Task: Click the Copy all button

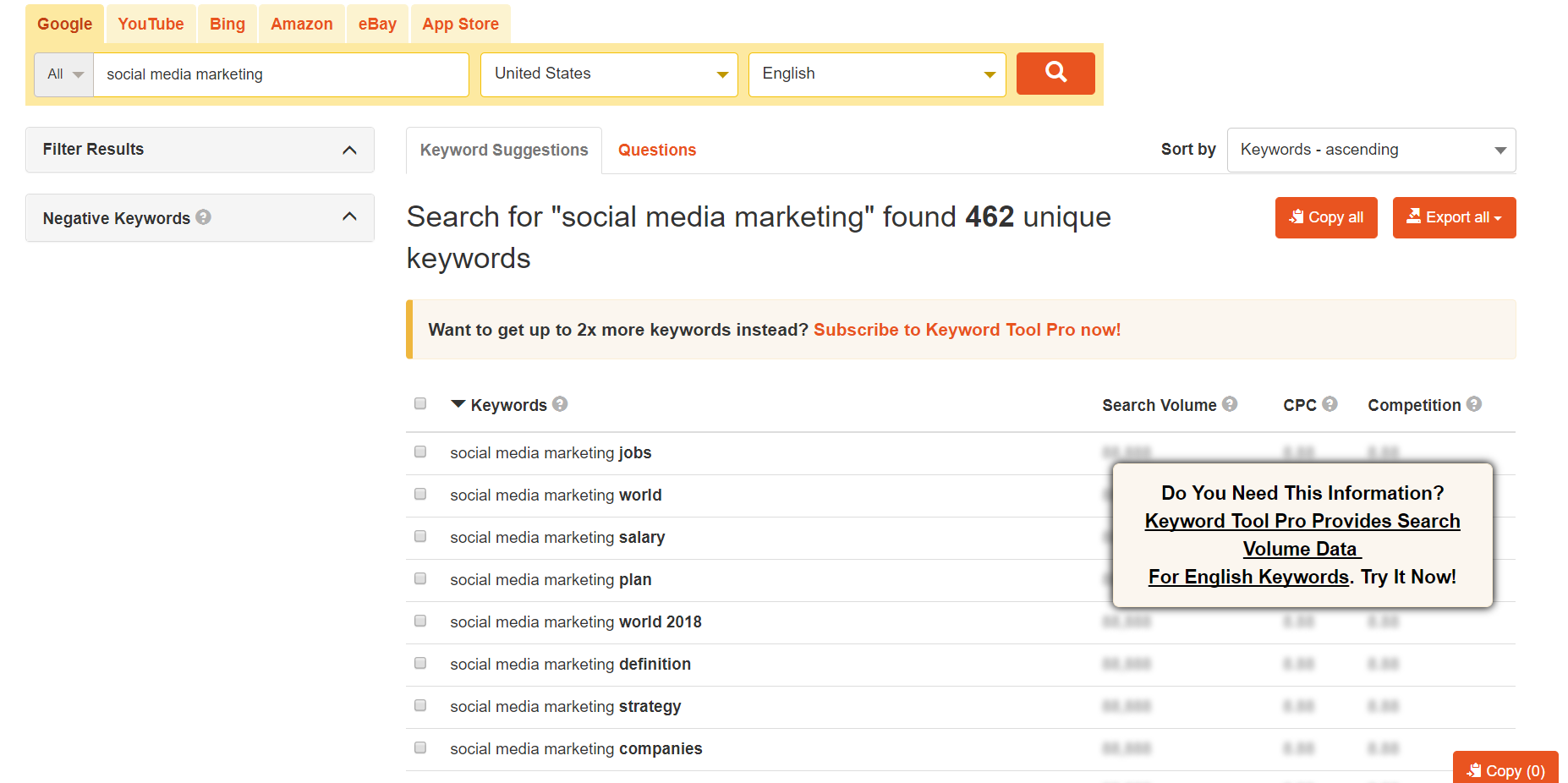Action: coord(1326,217)
